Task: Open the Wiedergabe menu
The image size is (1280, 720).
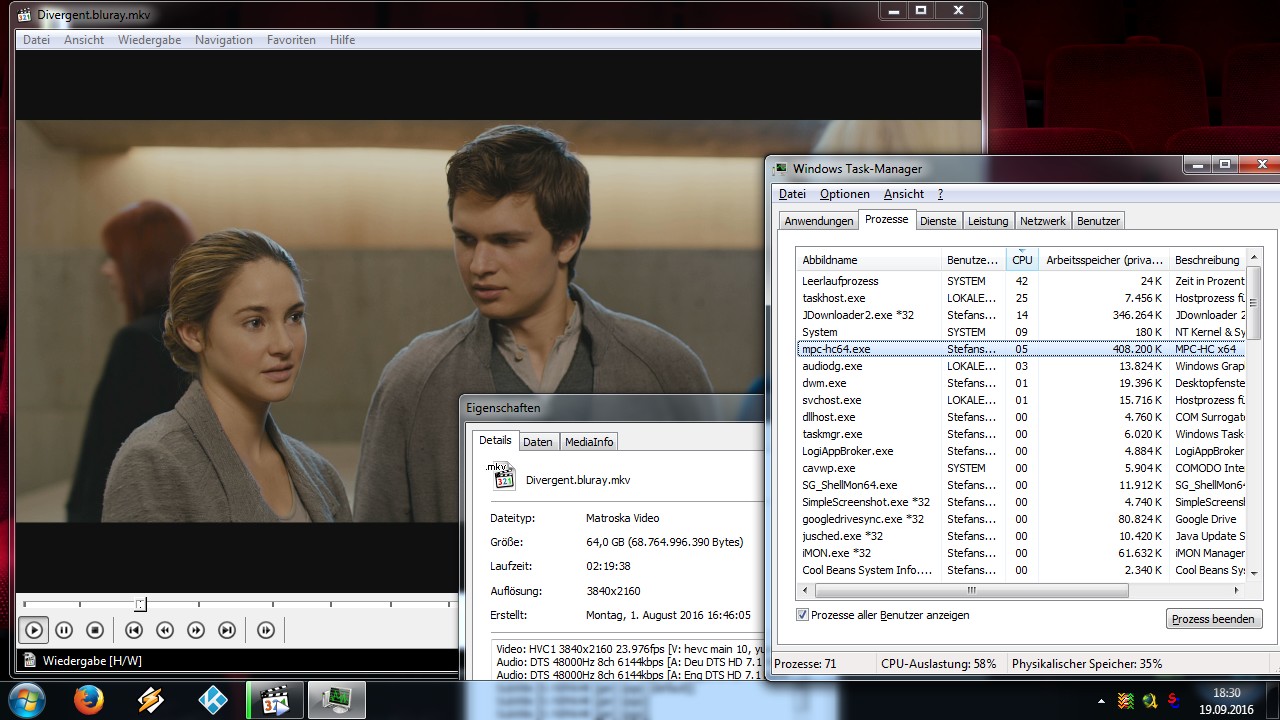Action: (x=149, y=40)
